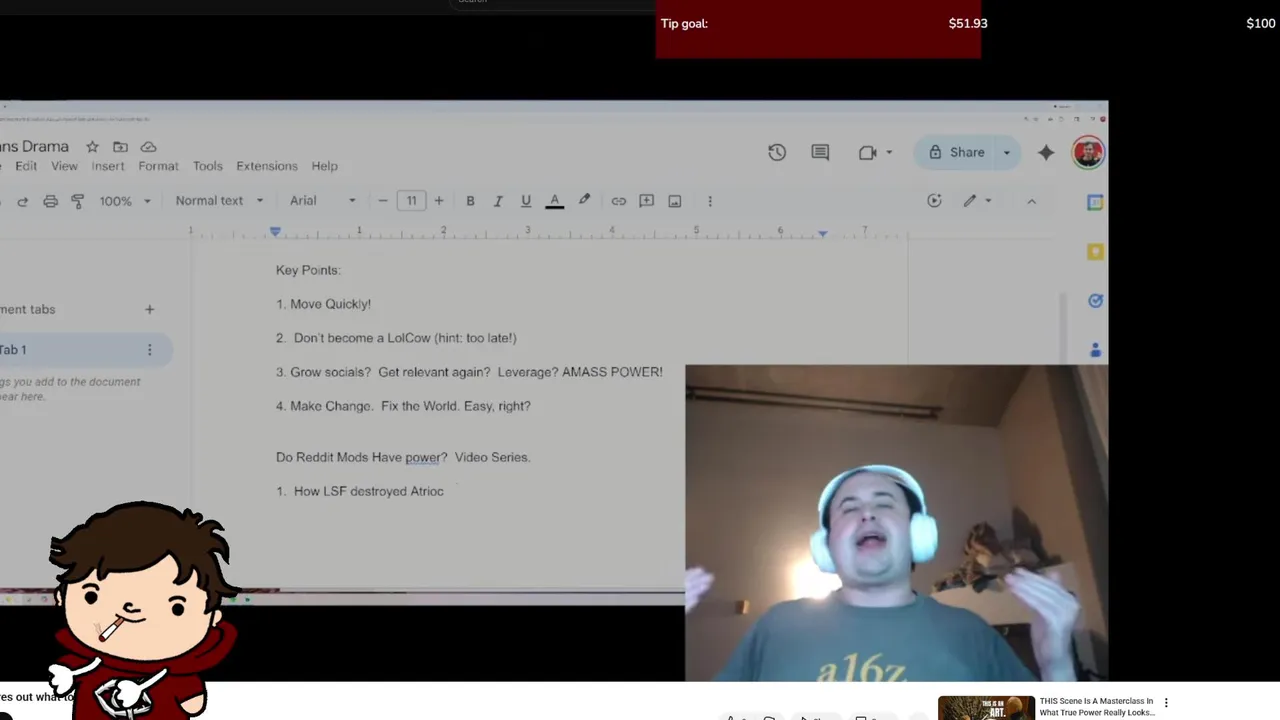Open the Share button dropdown arrow
The image size is (1280, 720).
coord(1006,152)
